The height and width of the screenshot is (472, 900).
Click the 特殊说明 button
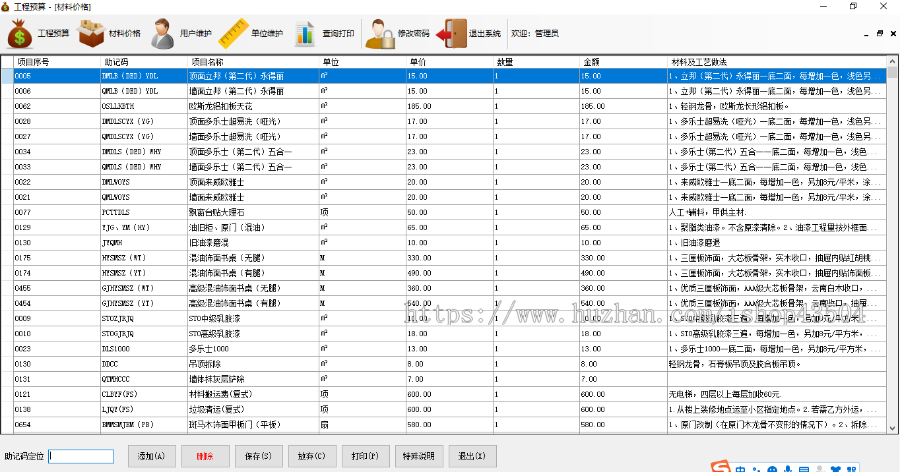(x=418, y=456)
